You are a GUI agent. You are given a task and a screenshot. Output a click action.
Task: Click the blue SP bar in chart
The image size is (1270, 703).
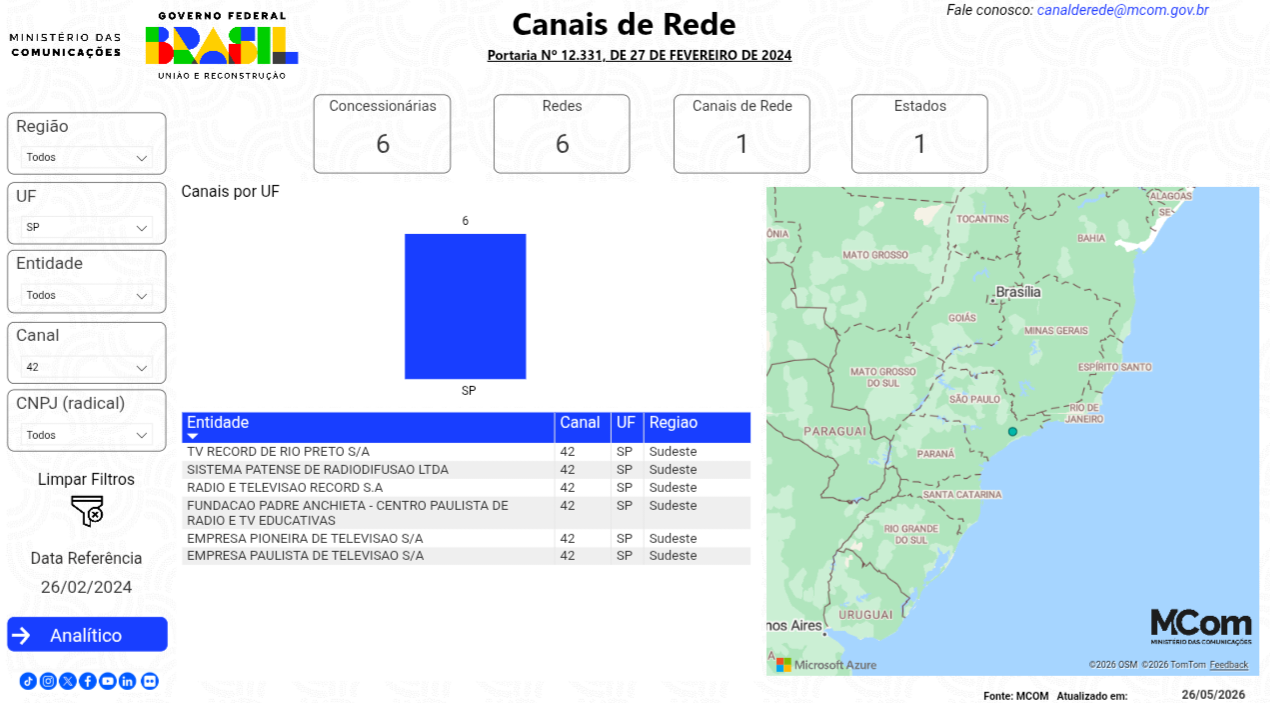click(465, 306)
